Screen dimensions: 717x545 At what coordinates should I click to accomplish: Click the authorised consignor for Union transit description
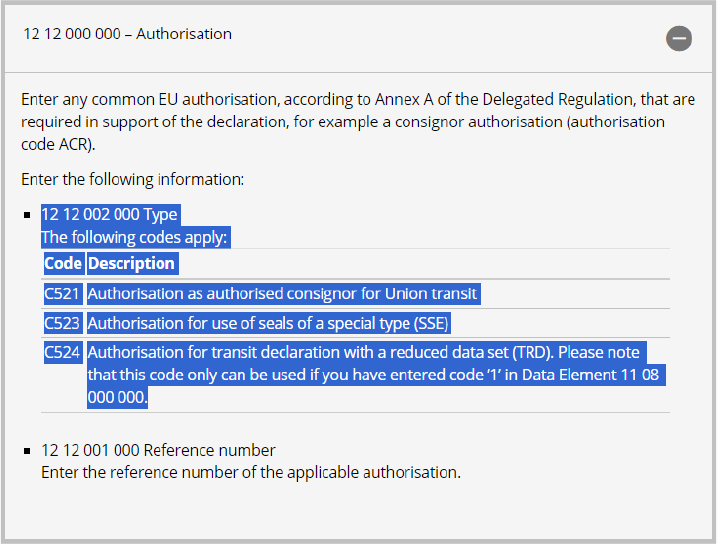(x=283, y=294)
